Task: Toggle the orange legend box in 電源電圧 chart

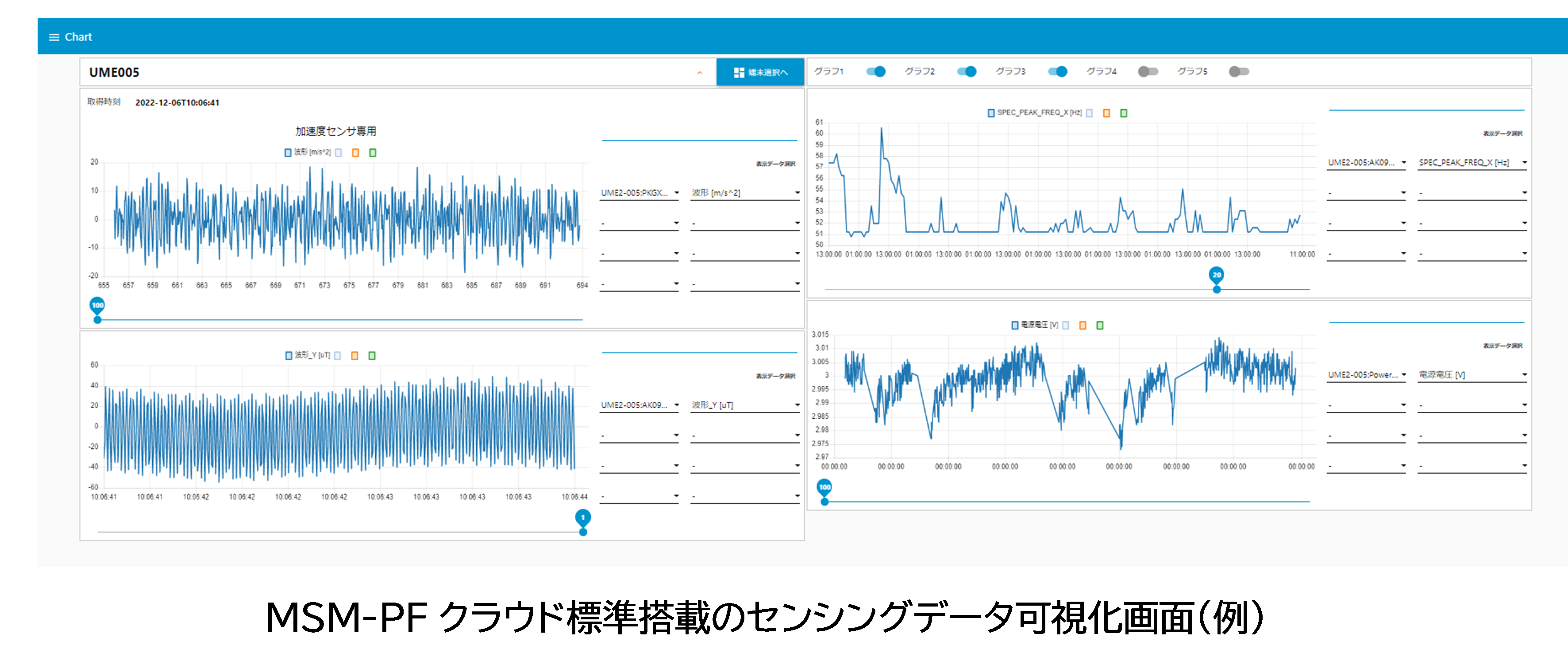Action: point(1082,326)
